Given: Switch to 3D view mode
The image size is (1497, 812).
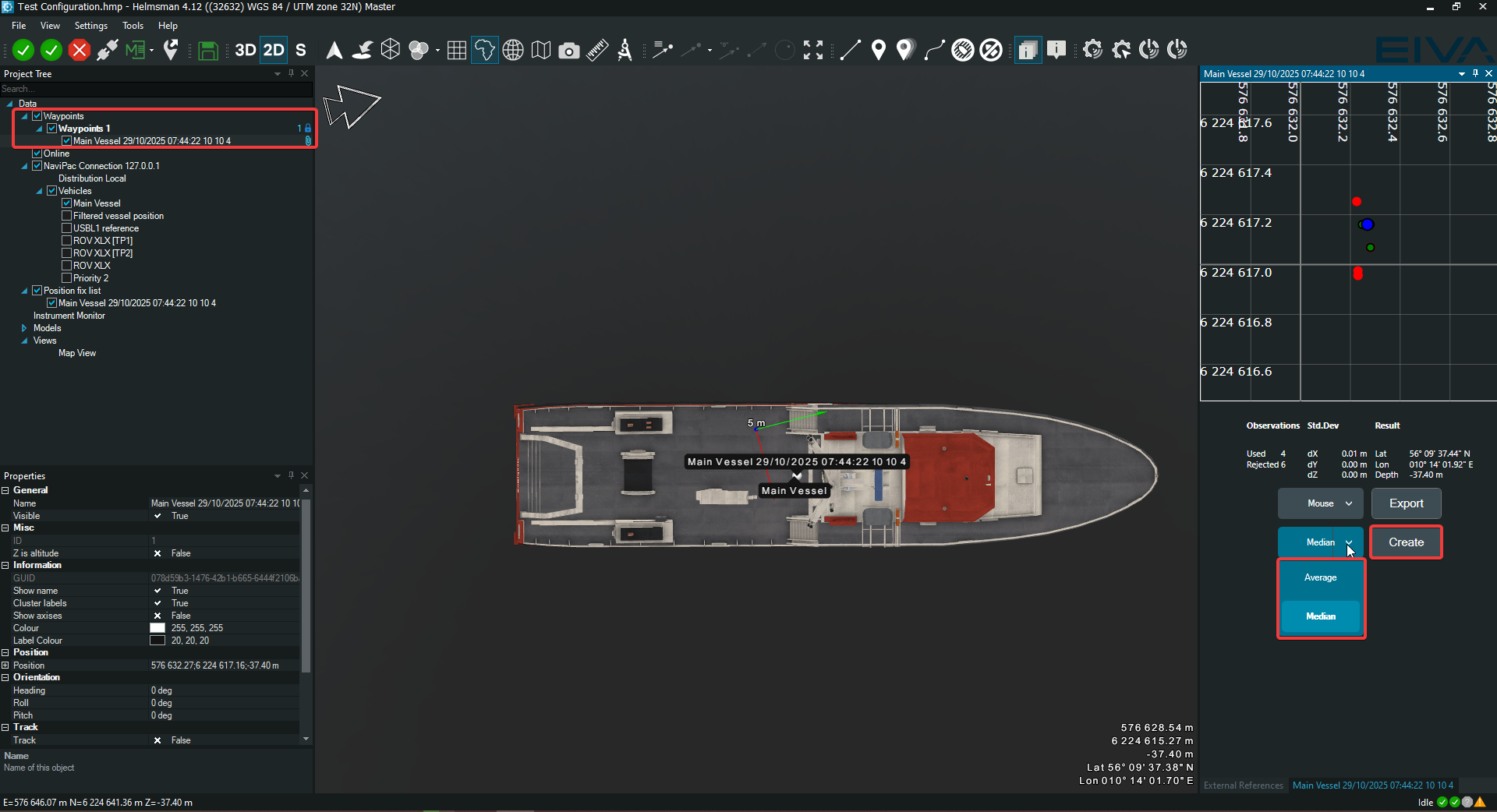Looking at the screenshot, I should pos(246,51).
